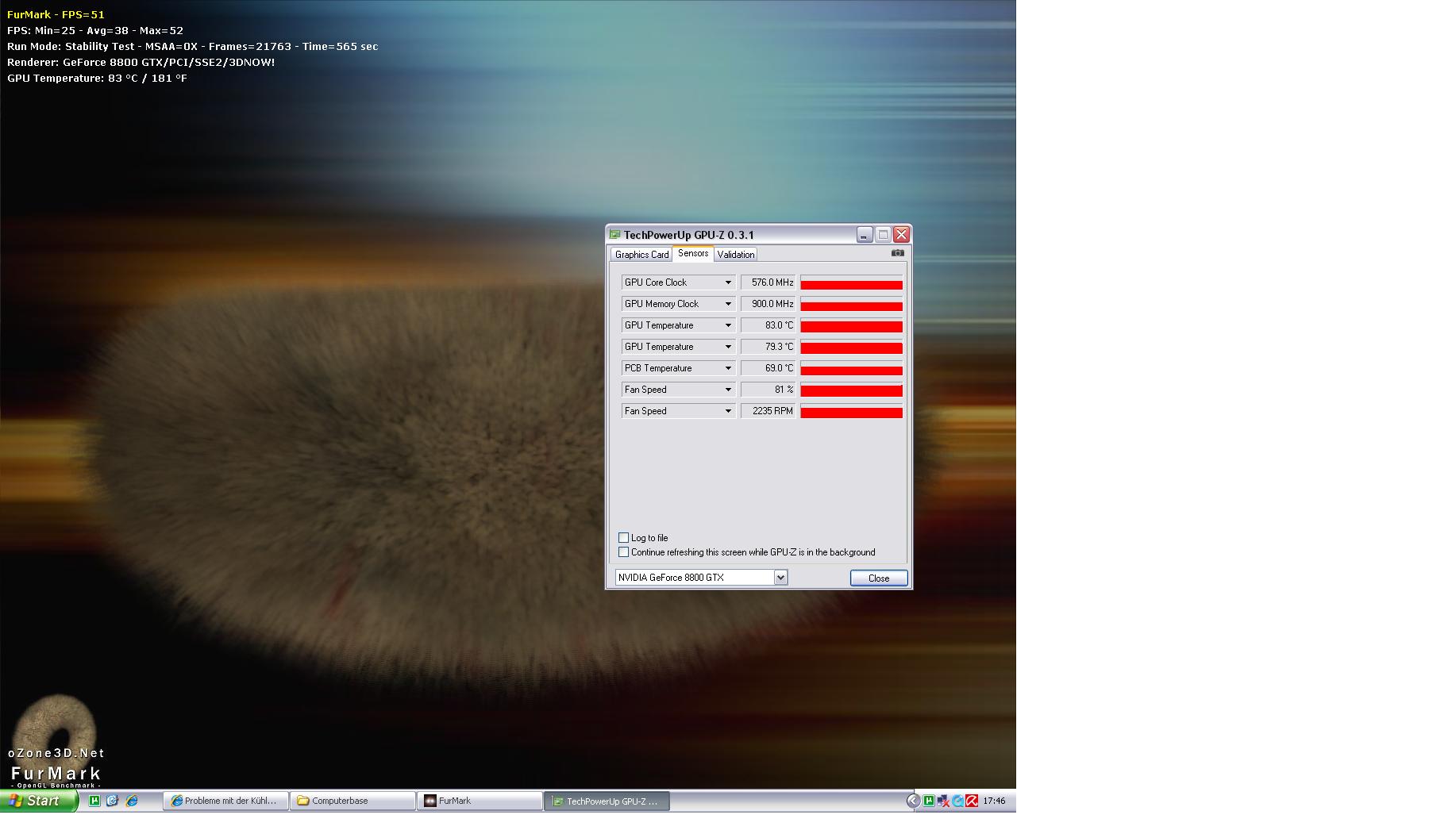Minimize the GPU-Z window
The width and height of the screenshot is (1456, 830).
click(865, 235)
